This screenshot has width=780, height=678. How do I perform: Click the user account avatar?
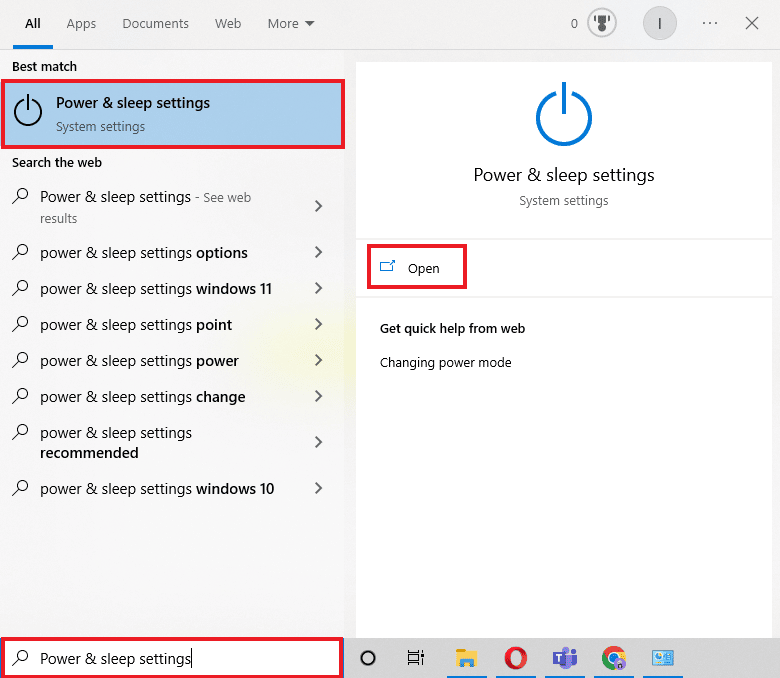click(659, 23)
